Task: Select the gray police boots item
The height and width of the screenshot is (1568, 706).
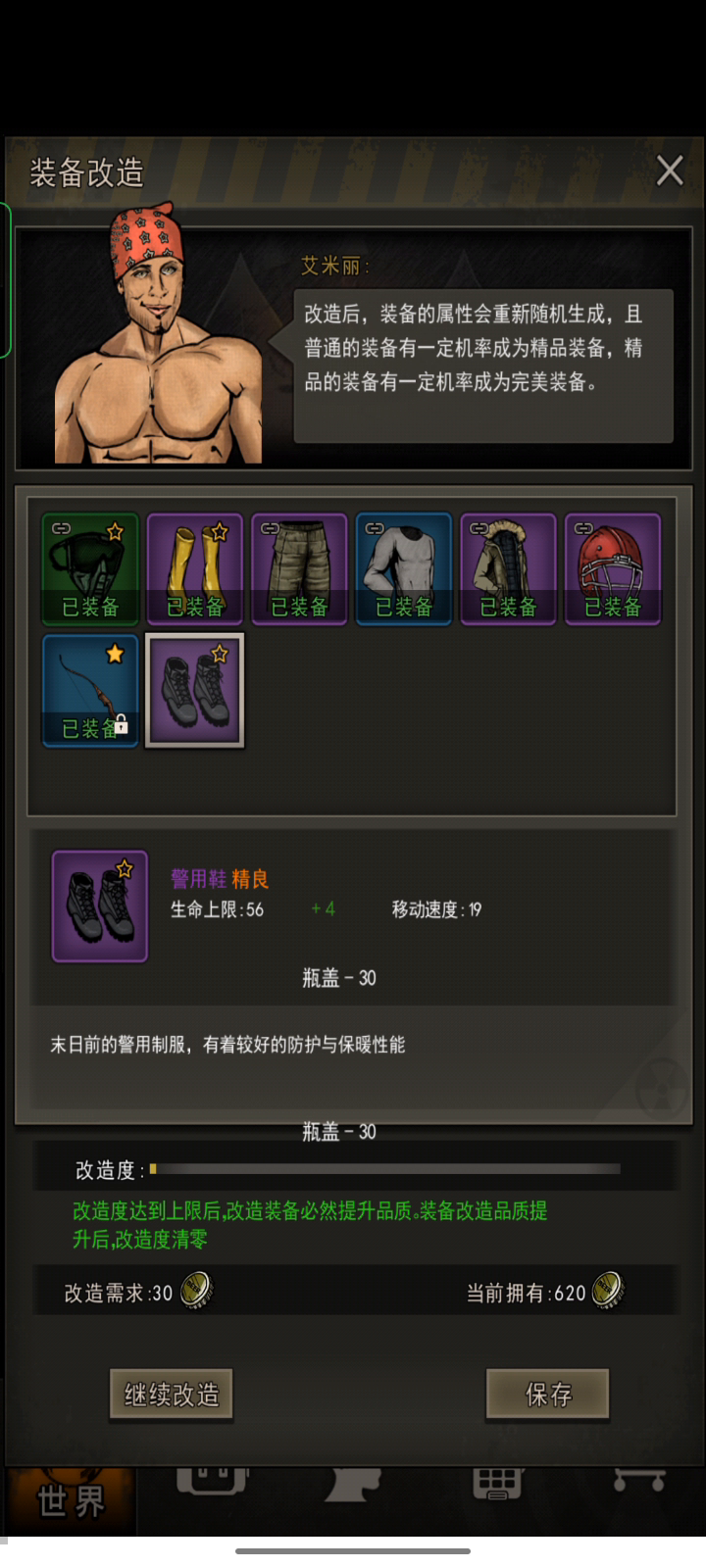Action: click(x=194, y=690)
